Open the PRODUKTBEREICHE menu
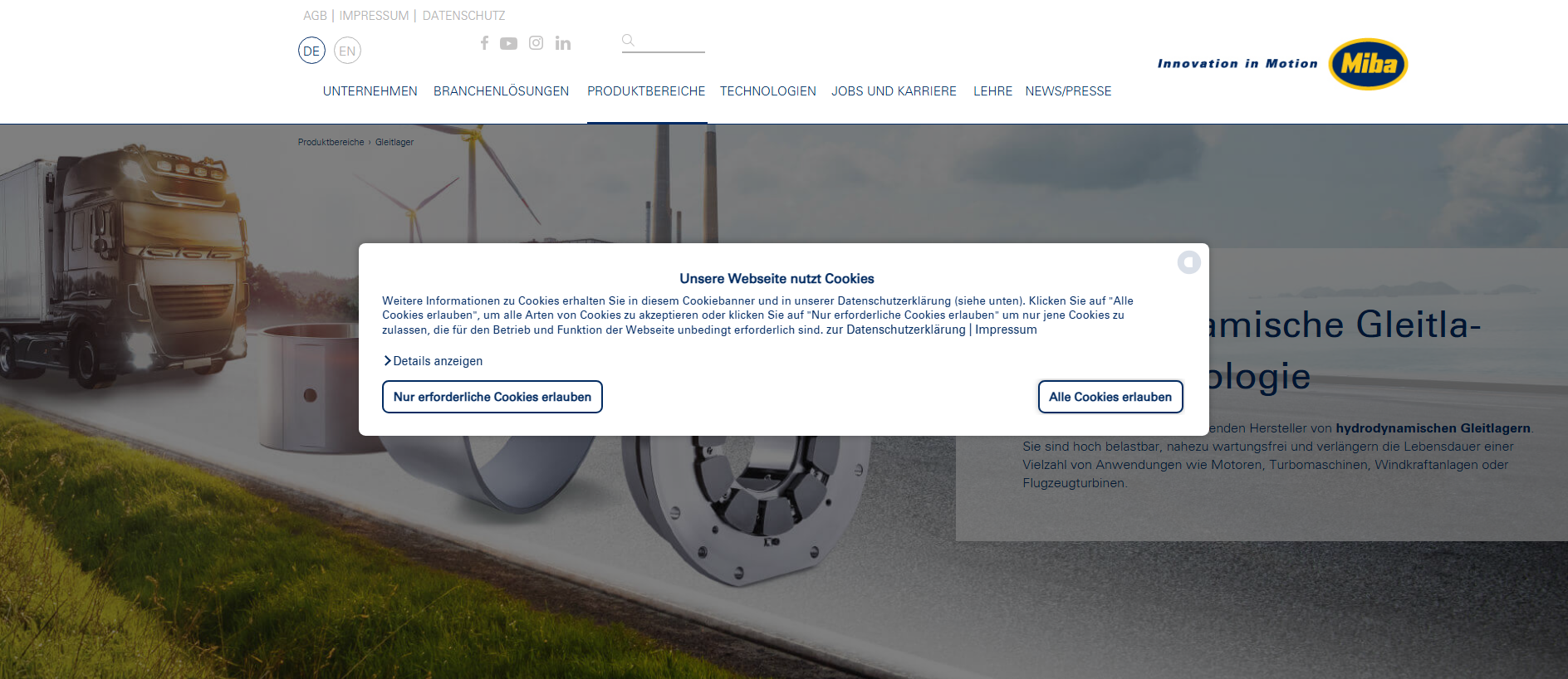The height and width of the screenshot is (679, 1568). click(x=646, y=91)
